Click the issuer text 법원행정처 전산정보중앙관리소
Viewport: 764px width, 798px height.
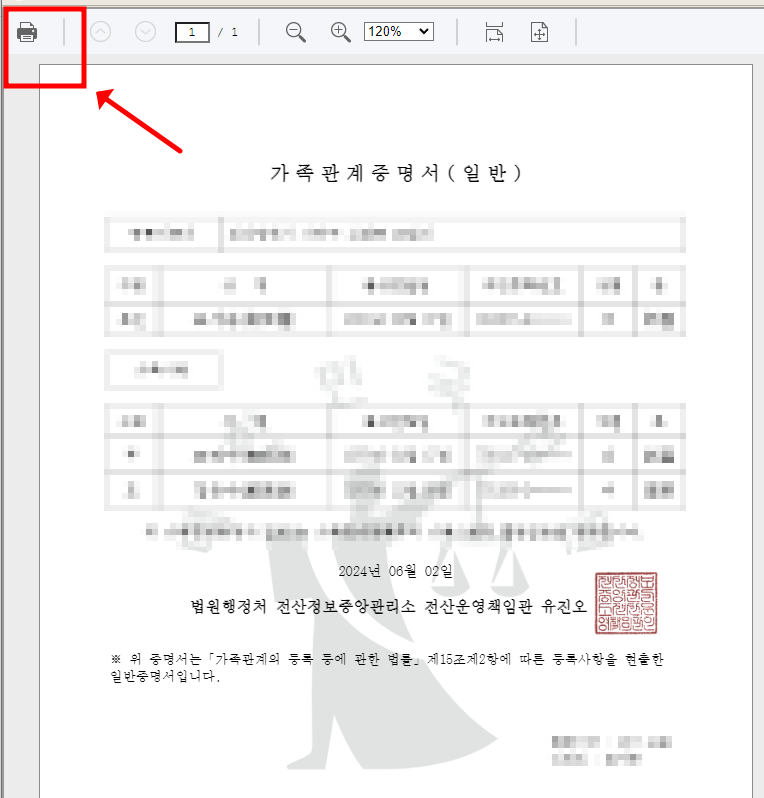click(303, 606)
